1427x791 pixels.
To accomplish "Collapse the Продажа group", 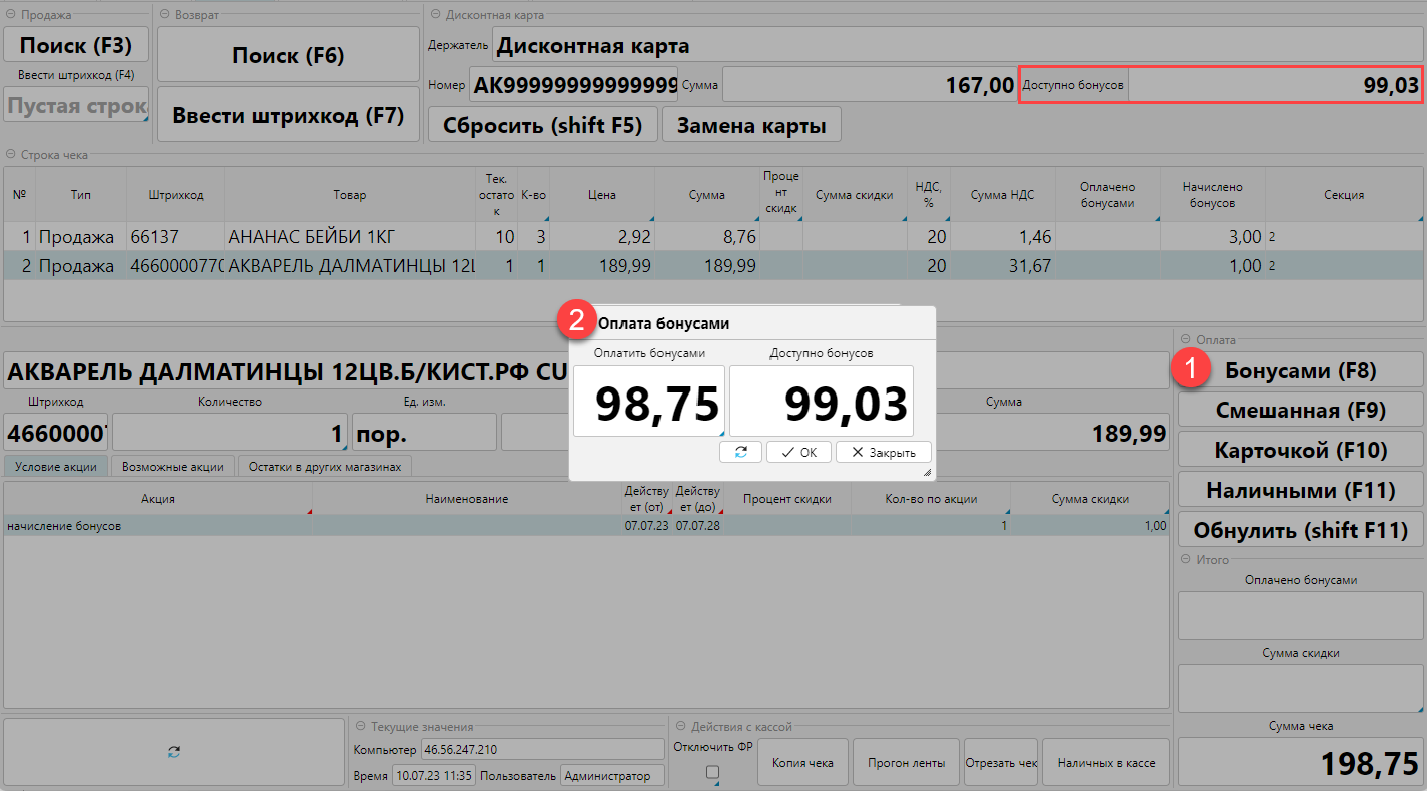I will 11,15.
